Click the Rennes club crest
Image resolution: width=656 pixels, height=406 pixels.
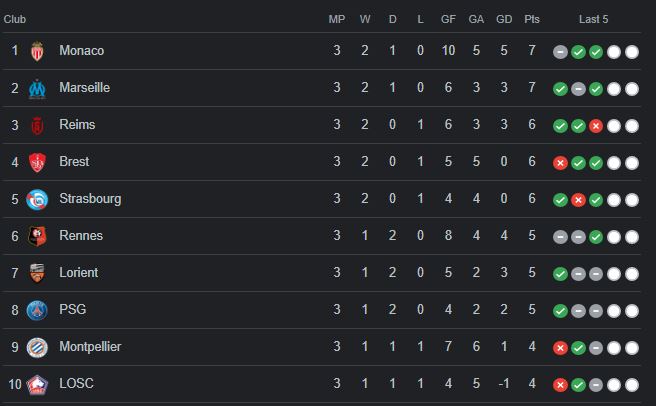click(37, 236)
